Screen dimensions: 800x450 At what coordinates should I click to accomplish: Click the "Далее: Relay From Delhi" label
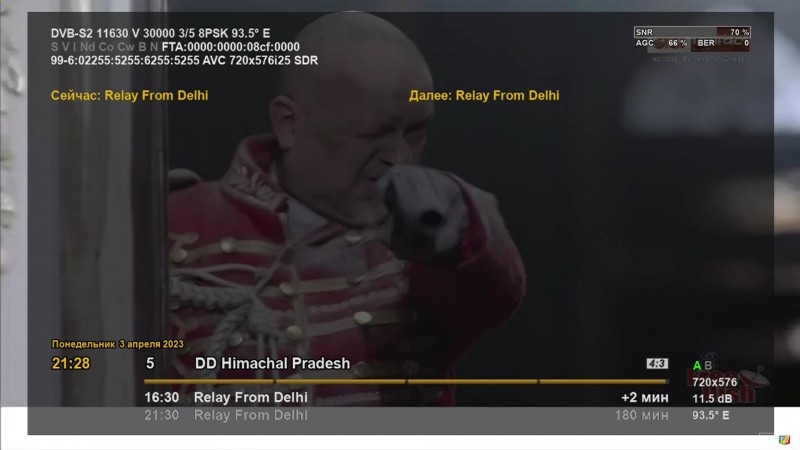point(484,95)
